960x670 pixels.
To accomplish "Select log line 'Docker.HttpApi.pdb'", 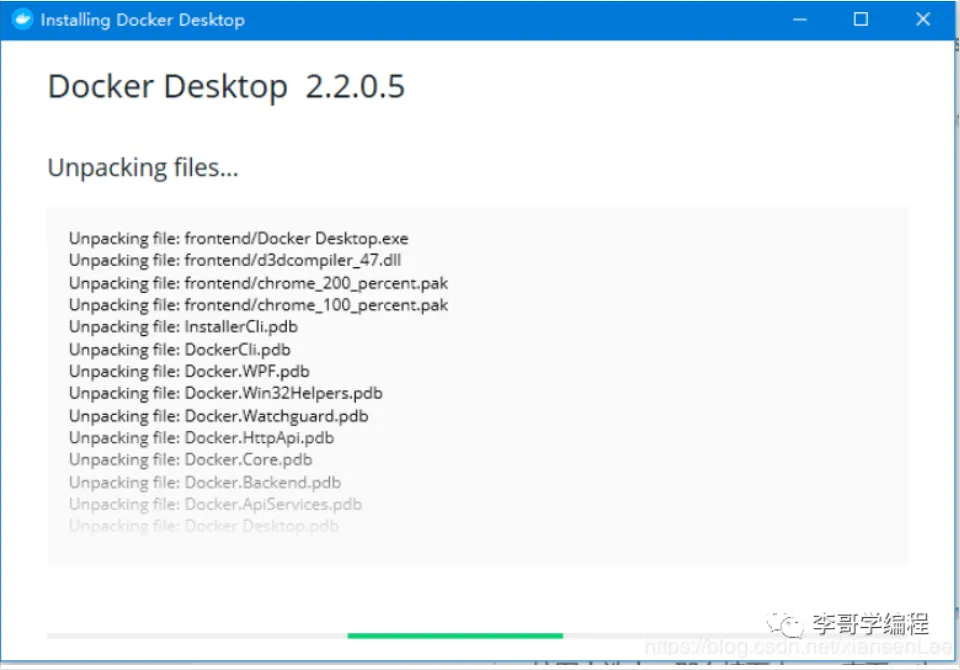I will (201, 438).
